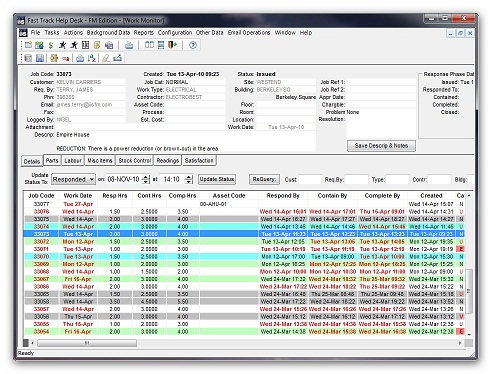Switch to the Labour tab
This screenshot has width=492, height=374.
coord(73,161)
